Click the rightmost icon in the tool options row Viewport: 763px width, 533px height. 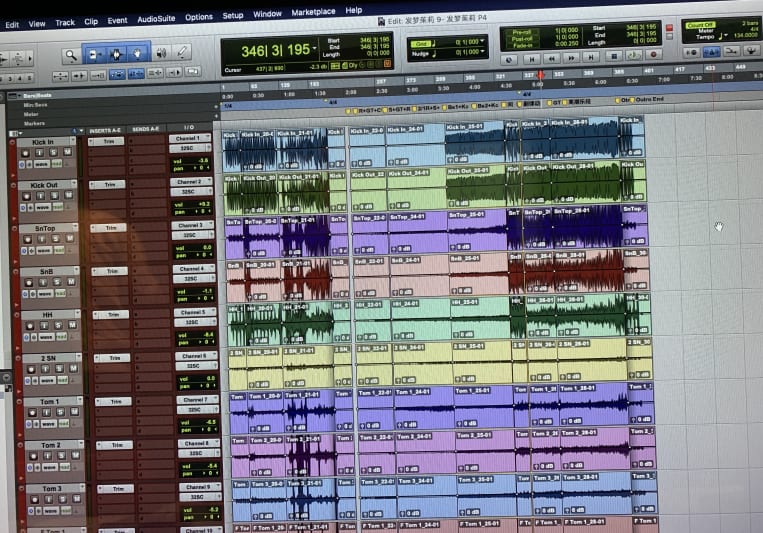coord(193,72)
